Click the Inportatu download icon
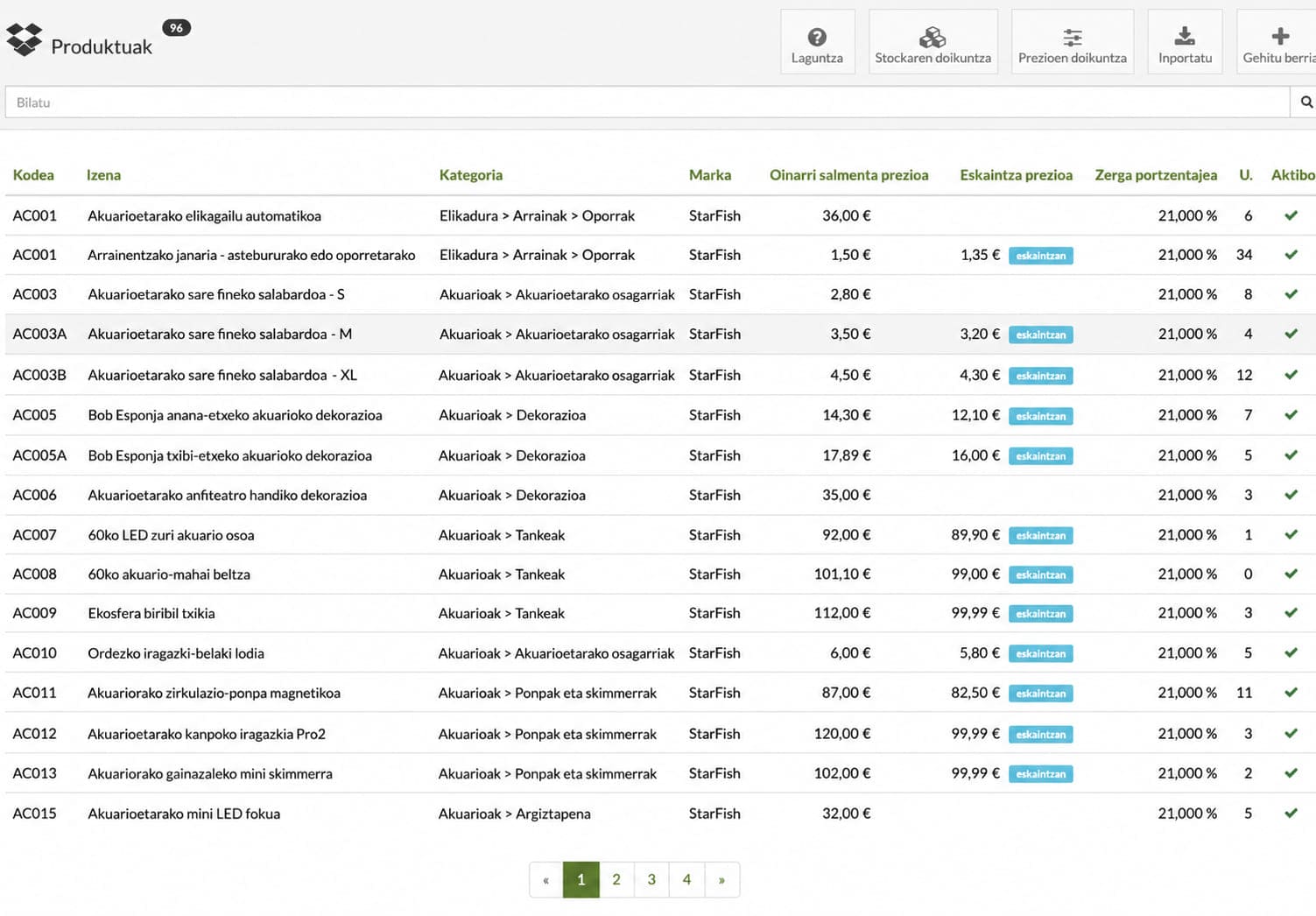The width and height of the screenshot is (1316, 916). coord(1185,36)
